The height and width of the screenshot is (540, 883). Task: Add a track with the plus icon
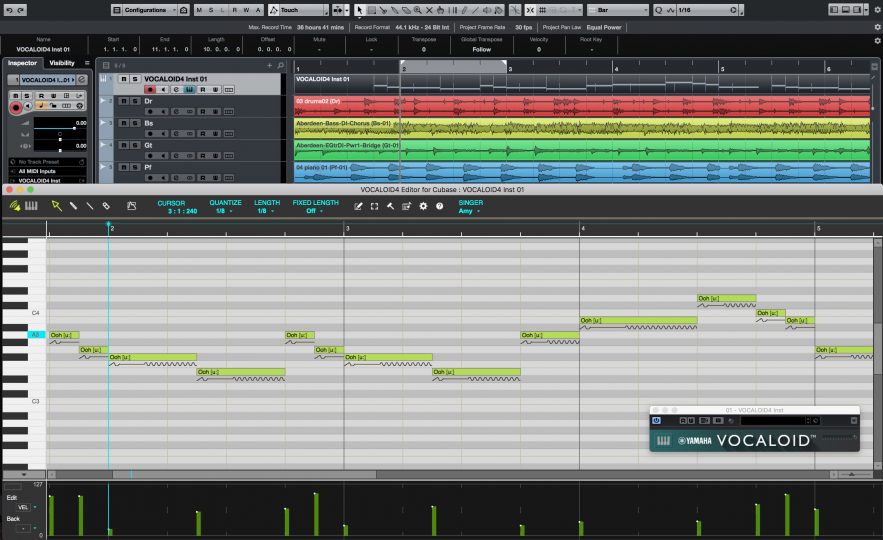click(x=269, y=66)
